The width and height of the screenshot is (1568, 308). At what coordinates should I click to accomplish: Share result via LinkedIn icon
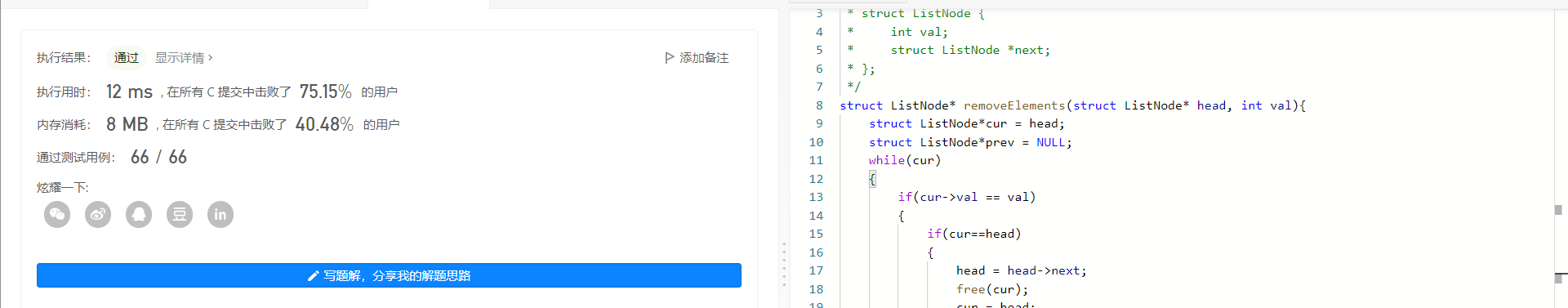pos(220,215)
